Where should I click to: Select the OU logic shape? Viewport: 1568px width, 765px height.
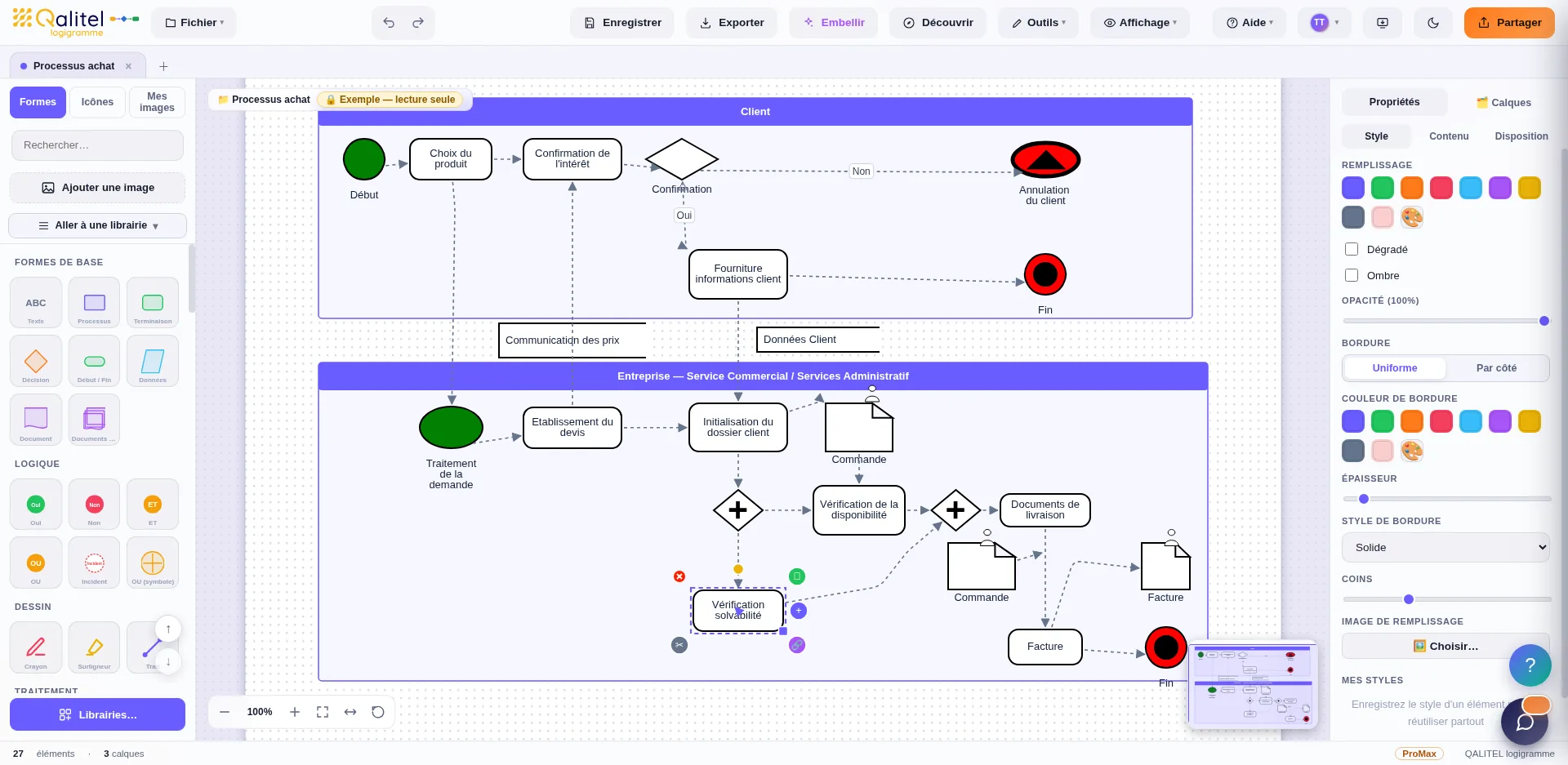click(36, 563)
